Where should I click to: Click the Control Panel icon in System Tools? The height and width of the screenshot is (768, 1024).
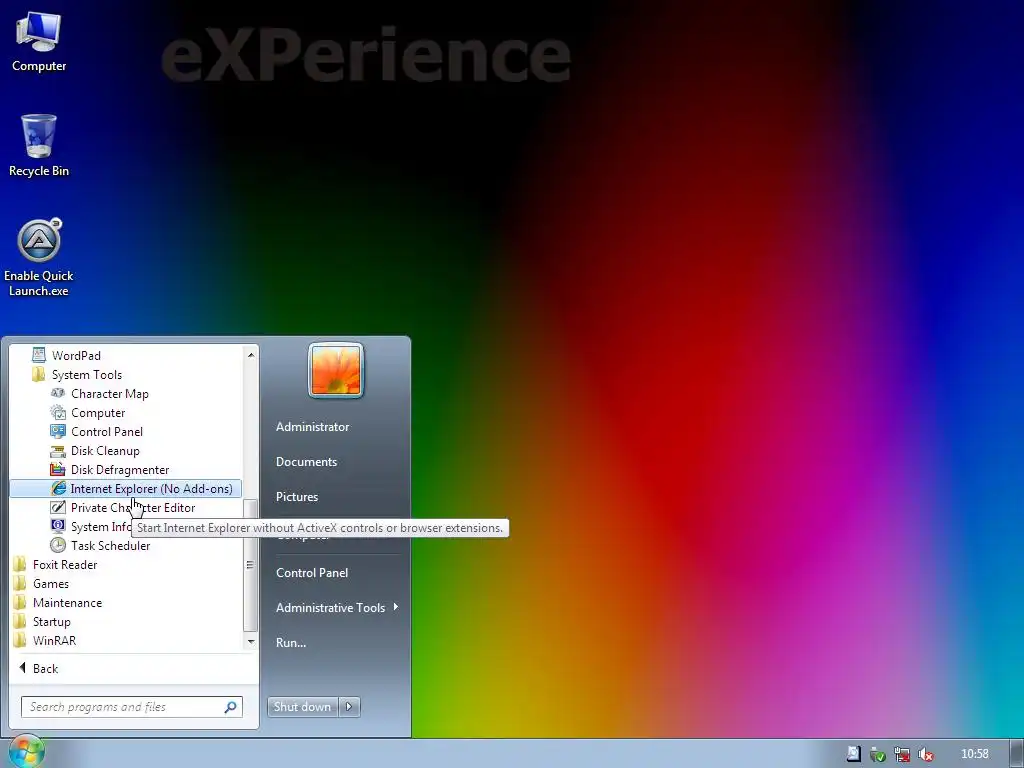coord(58,431)
